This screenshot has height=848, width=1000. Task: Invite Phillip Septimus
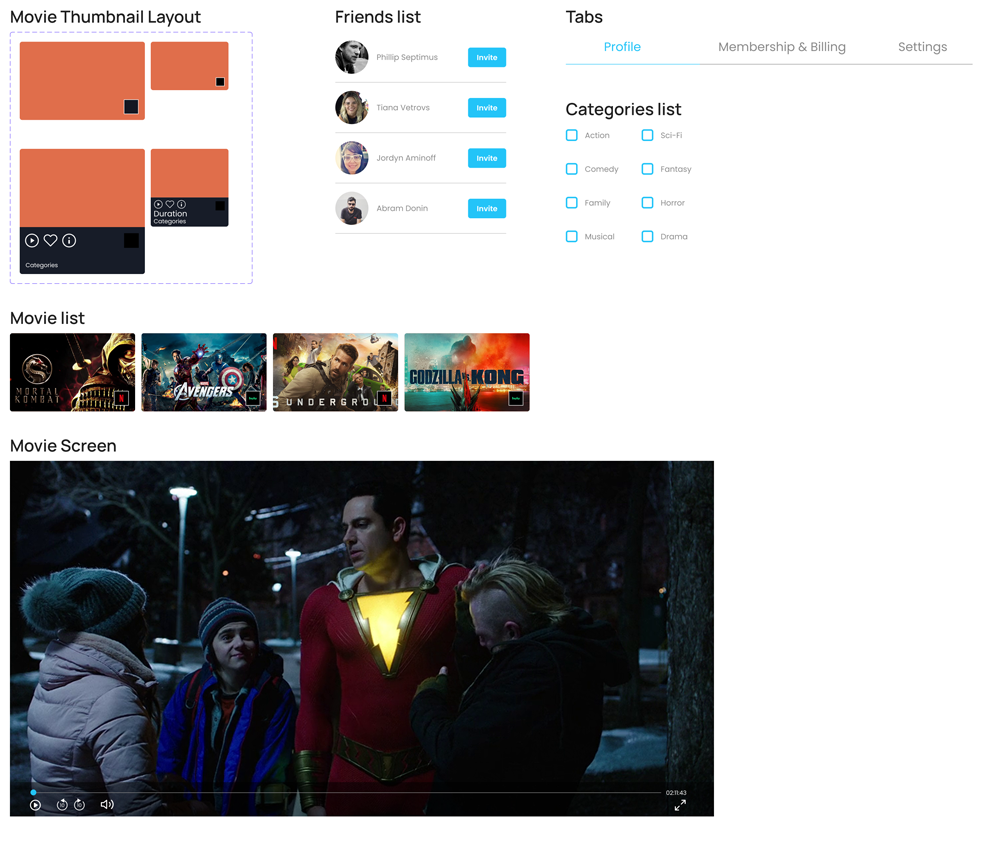click(x=487, y=57)
